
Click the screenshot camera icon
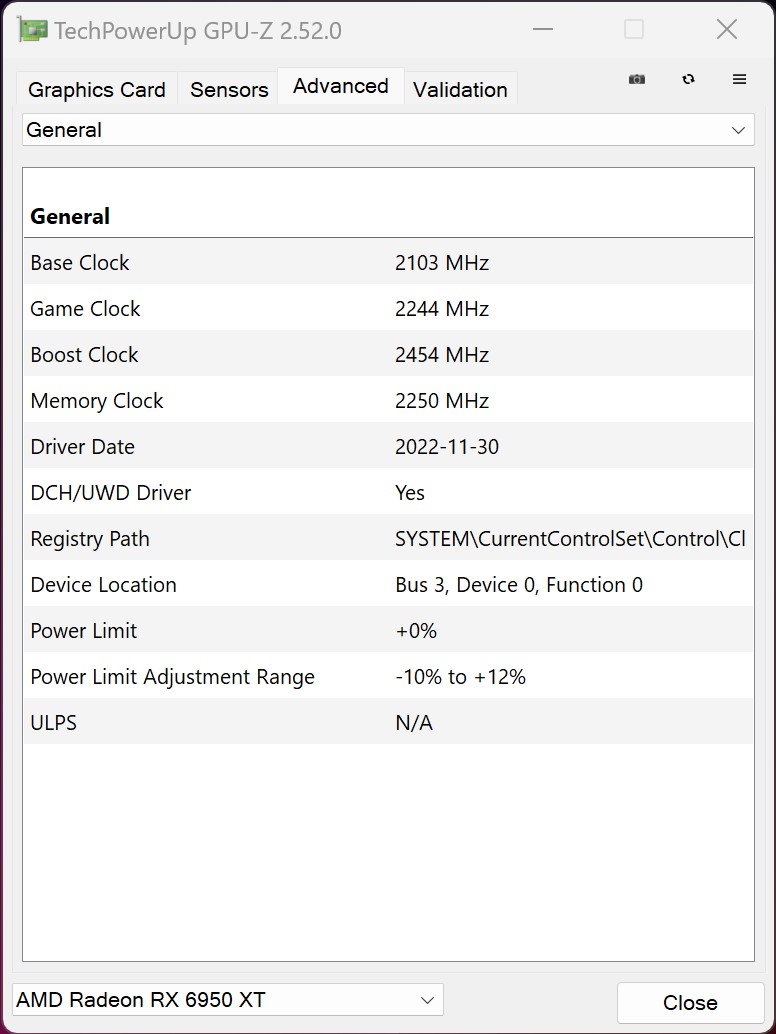click(x=637, y=80)
